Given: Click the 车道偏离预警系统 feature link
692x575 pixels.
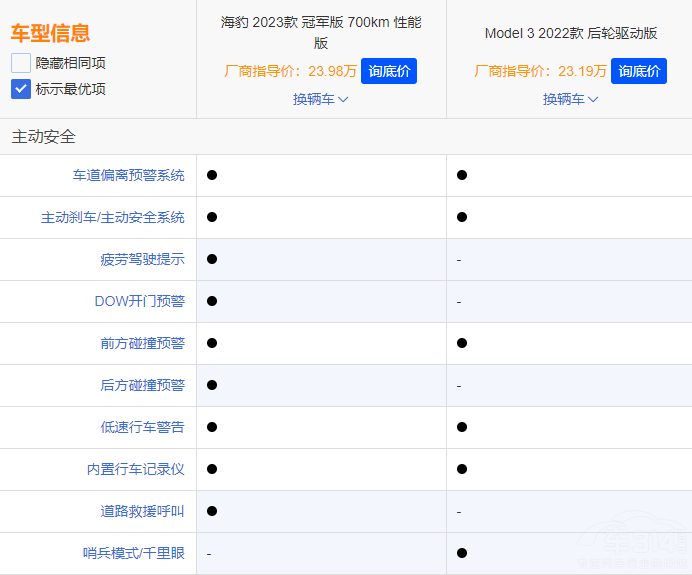Looking at the screenshot, I should pos(128,175).
